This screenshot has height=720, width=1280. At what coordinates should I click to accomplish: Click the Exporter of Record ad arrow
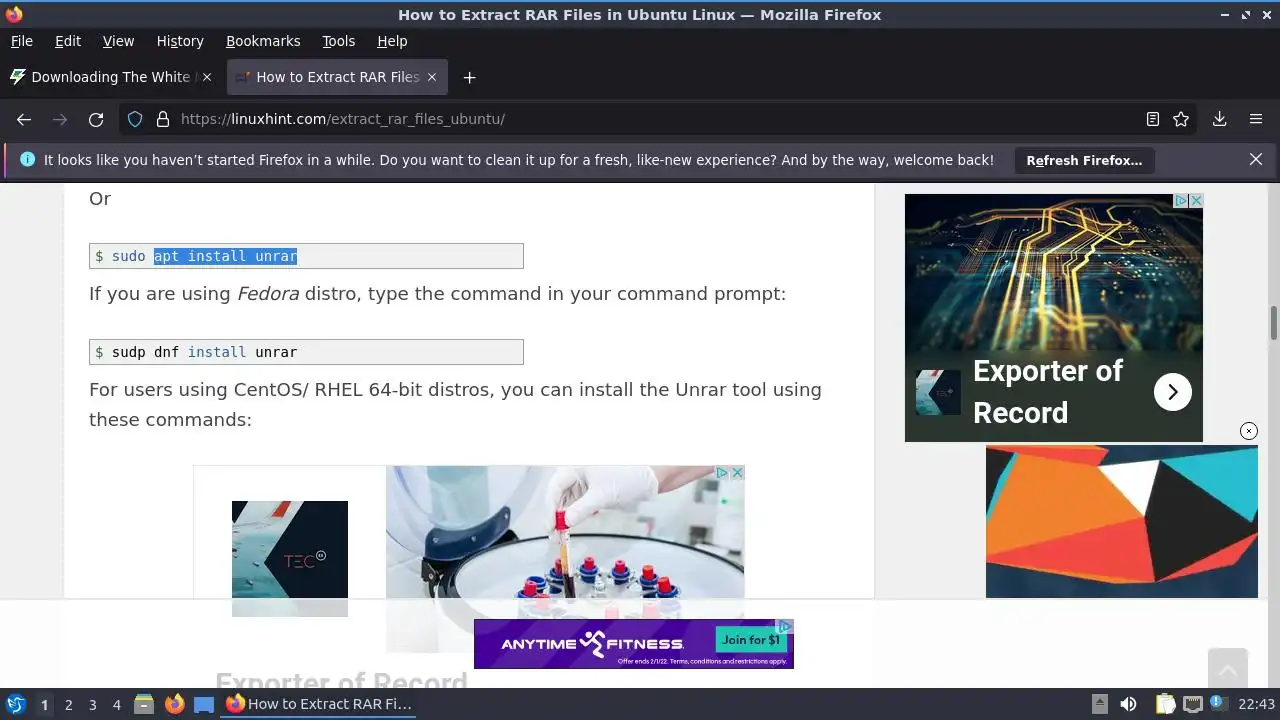click(1172, 392)
